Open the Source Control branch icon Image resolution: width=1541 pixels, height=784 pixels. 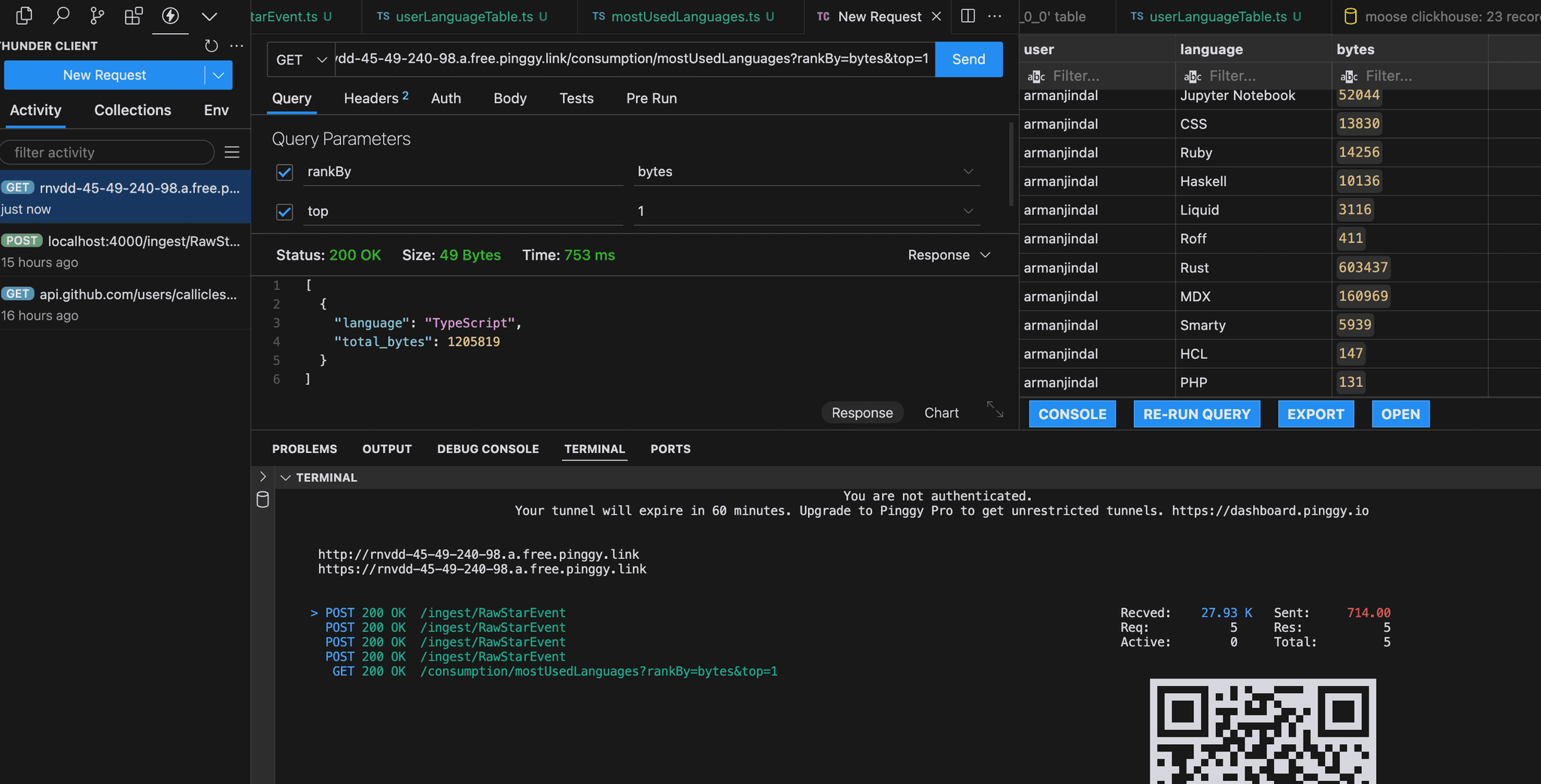[x=97, y=15]
